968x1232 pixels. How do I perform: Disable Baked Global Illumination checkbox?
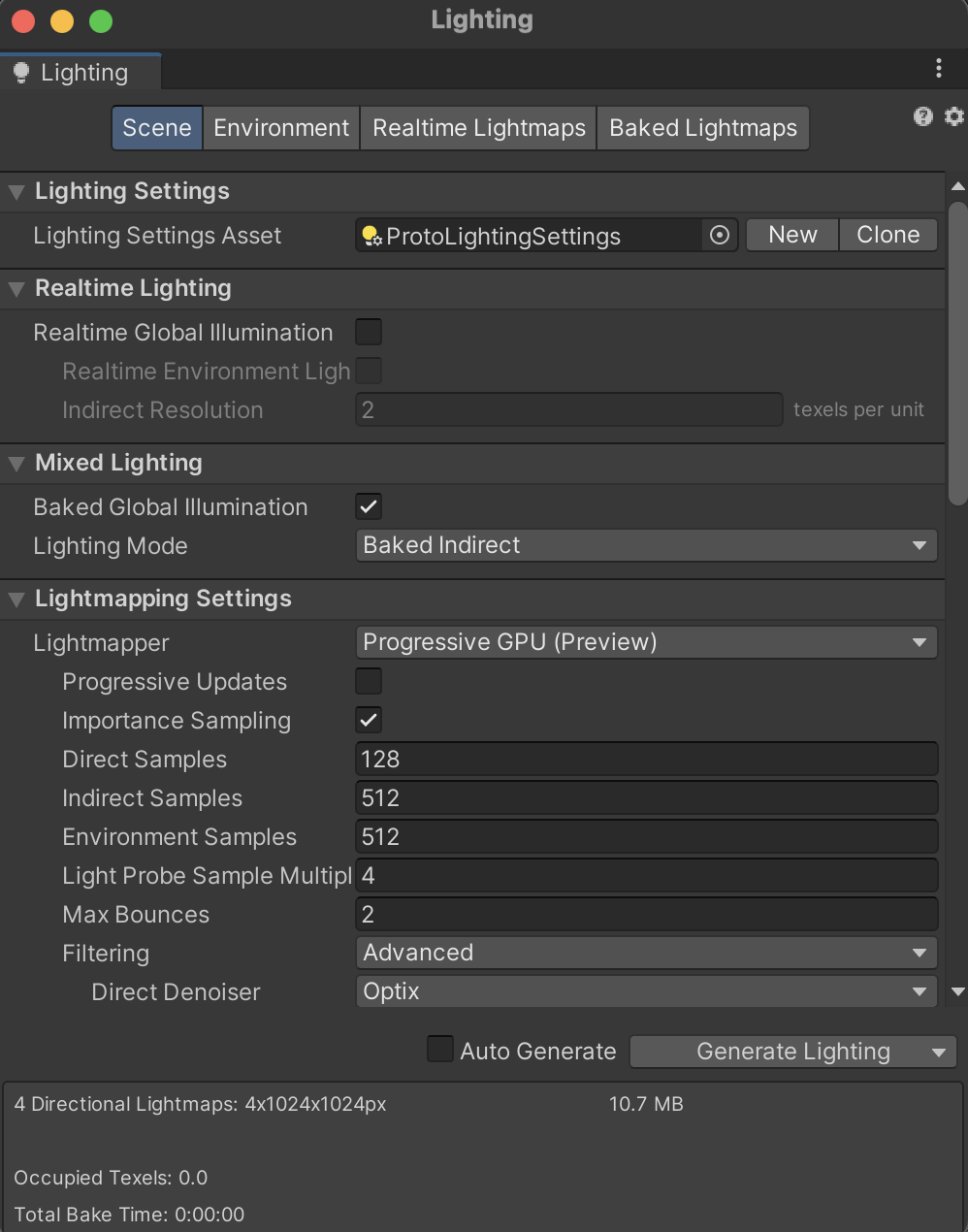369,506
